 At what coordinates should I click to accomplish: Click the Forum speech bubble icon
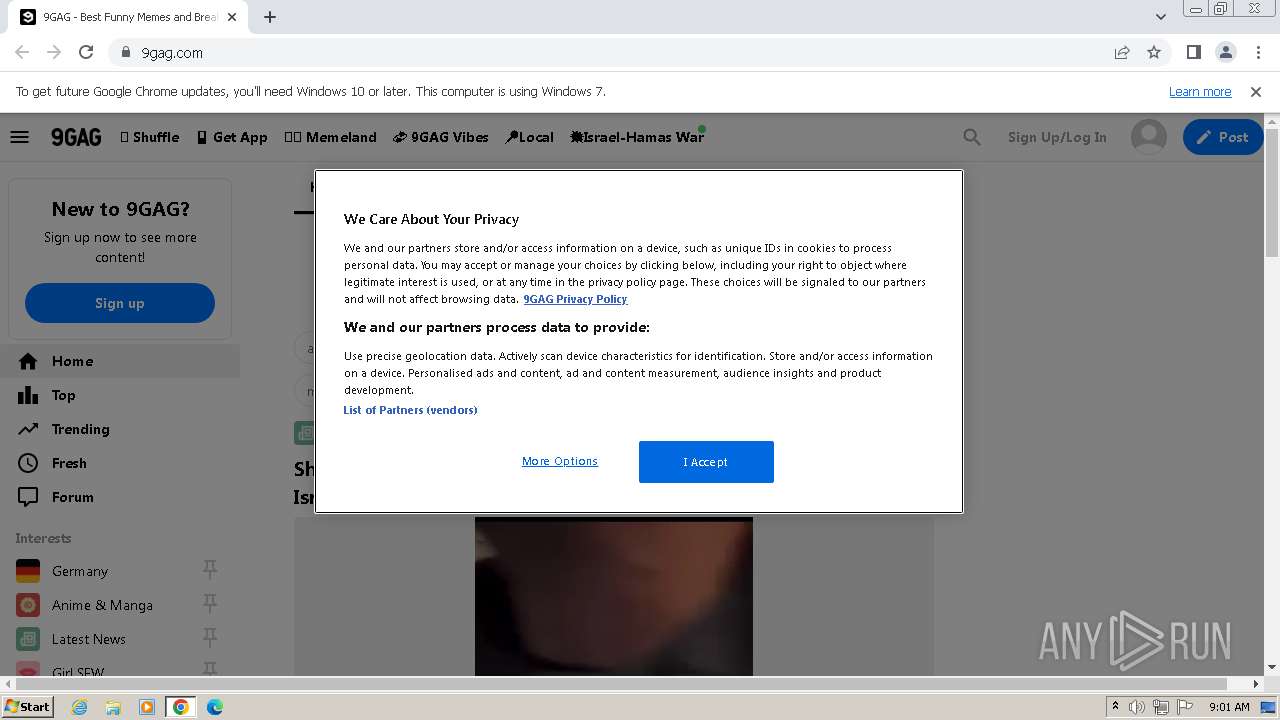[28, 497]
